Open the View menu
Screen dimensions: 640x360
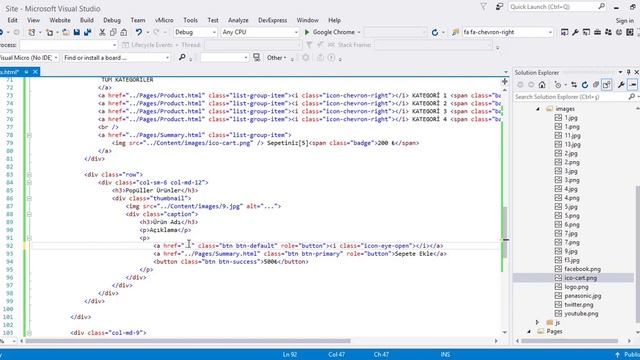pos(33,20)
